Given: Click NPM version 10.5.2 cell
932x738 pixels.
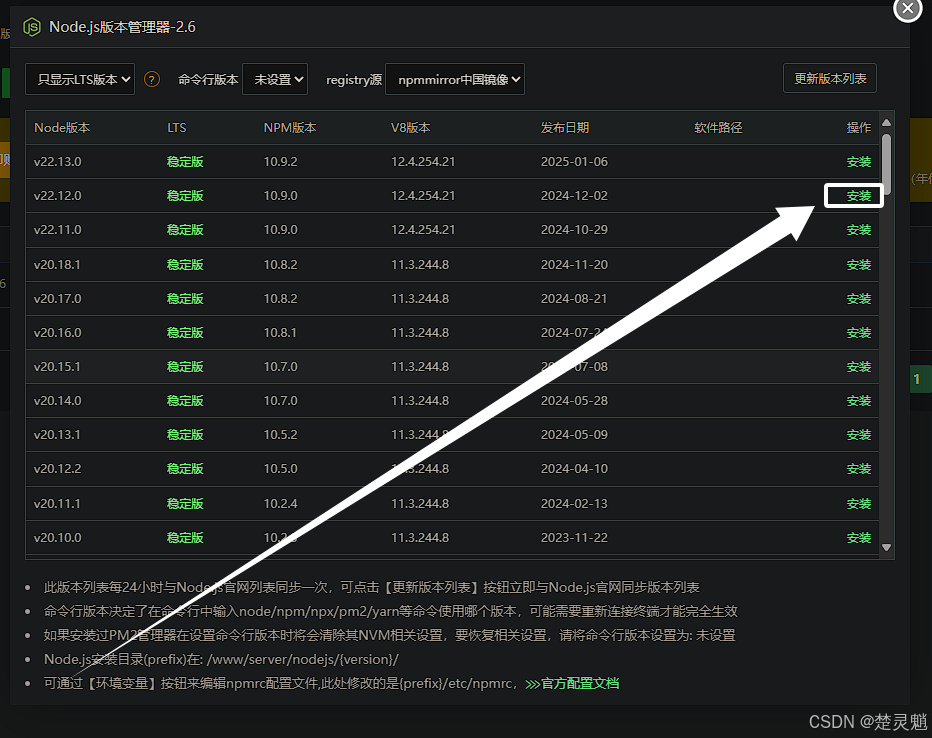Looking at the screenshot, I should pos(281,434).
